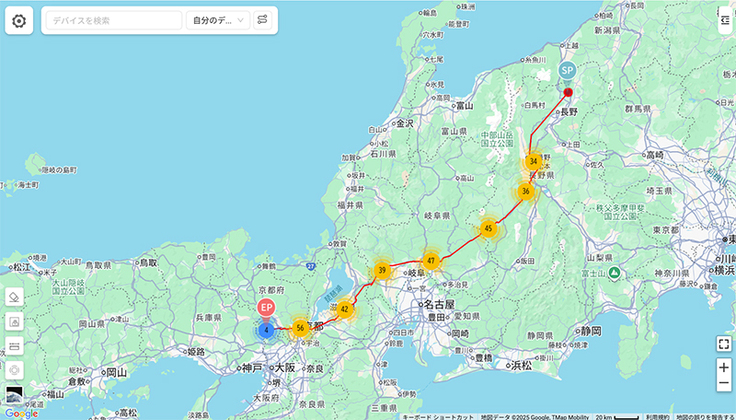
Task: Click the device search field
Action: [x=112, y=20]
